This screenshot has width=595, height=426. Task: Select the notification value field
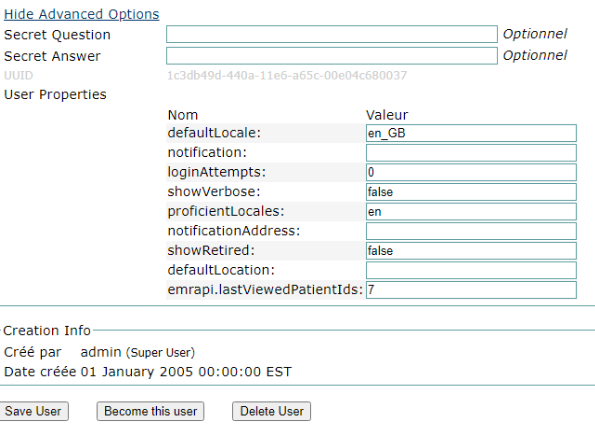[x=471, y=153]
